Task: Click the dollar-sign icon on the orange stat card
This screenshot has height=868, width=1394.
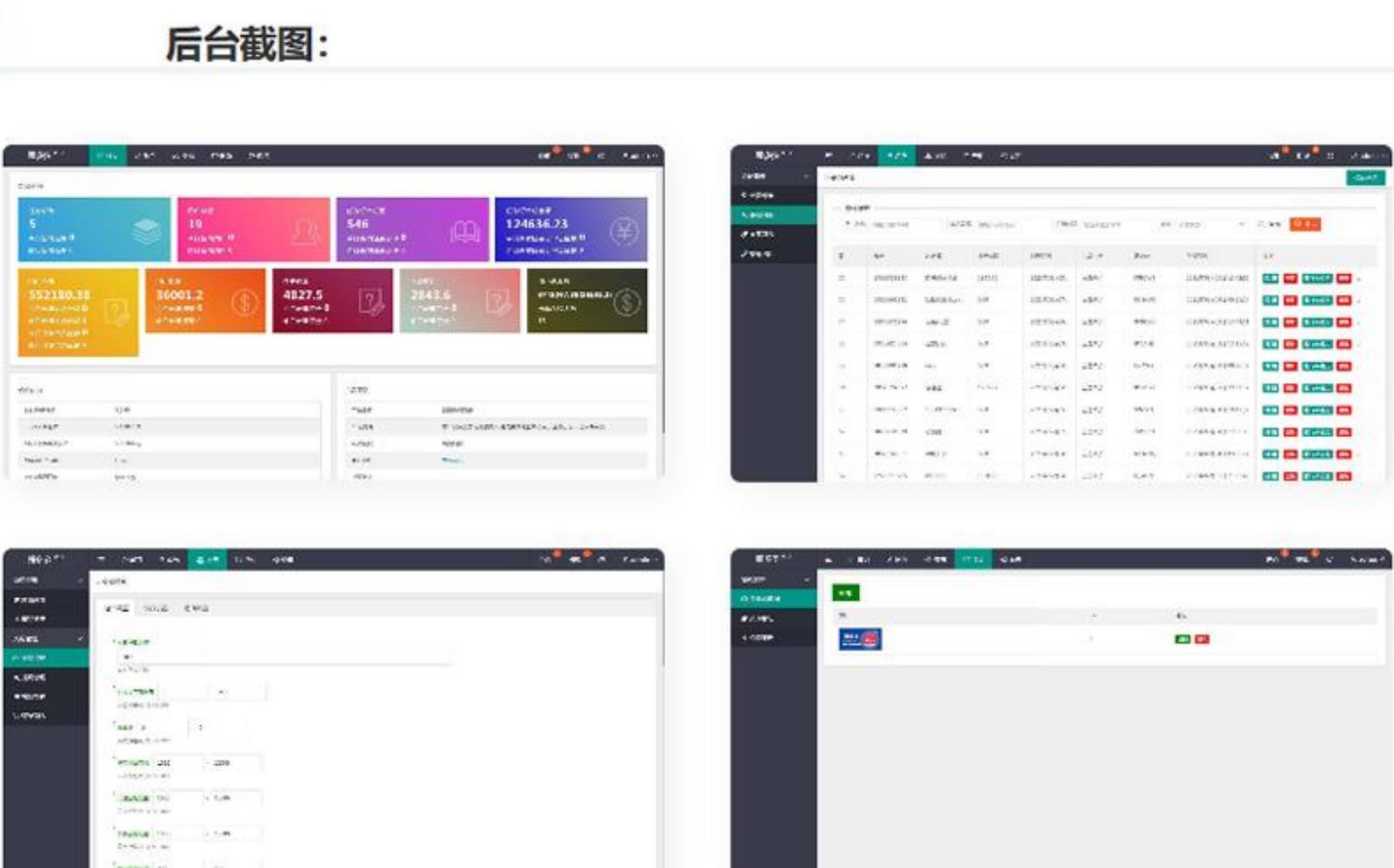Action: tap(244, 302)
